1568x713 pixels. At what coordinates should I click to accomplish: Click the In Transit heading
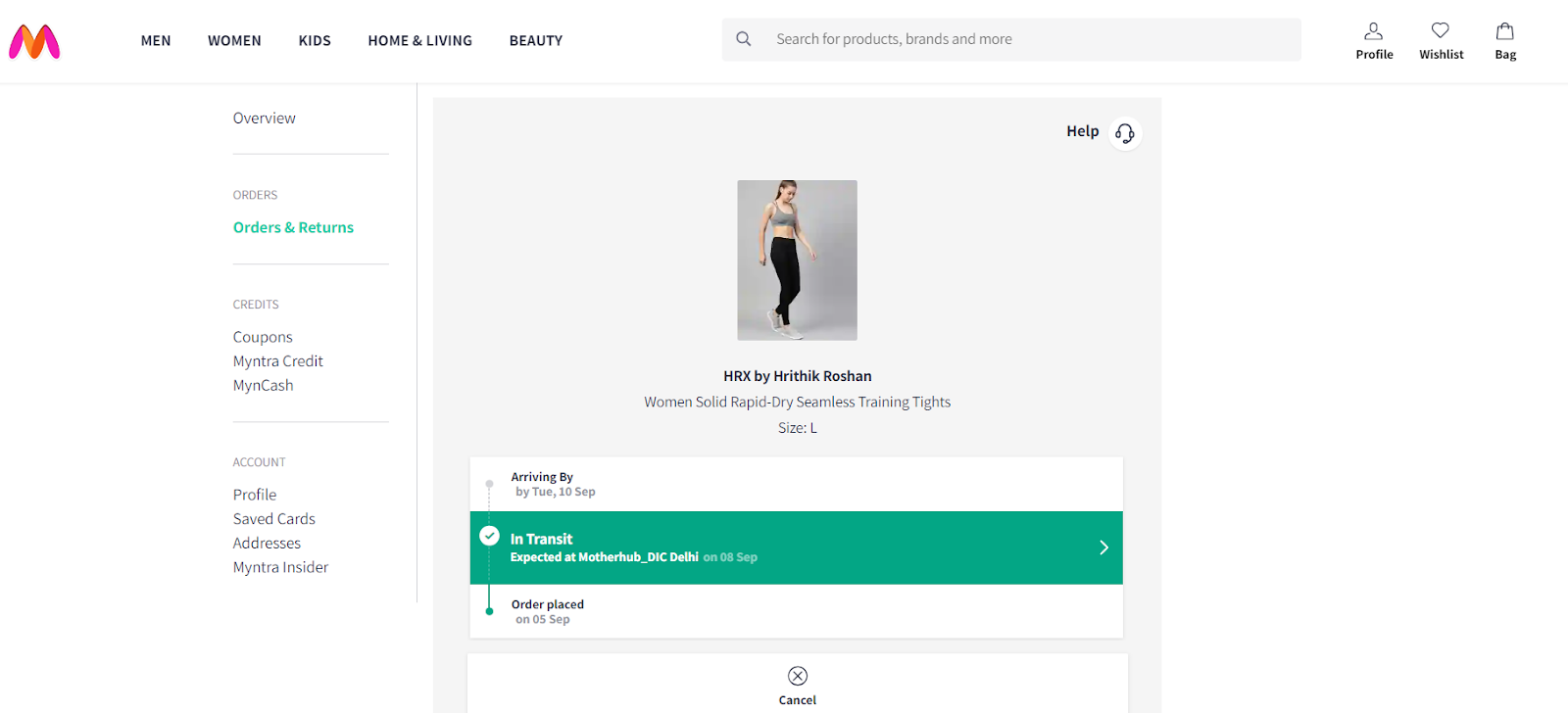541,539
